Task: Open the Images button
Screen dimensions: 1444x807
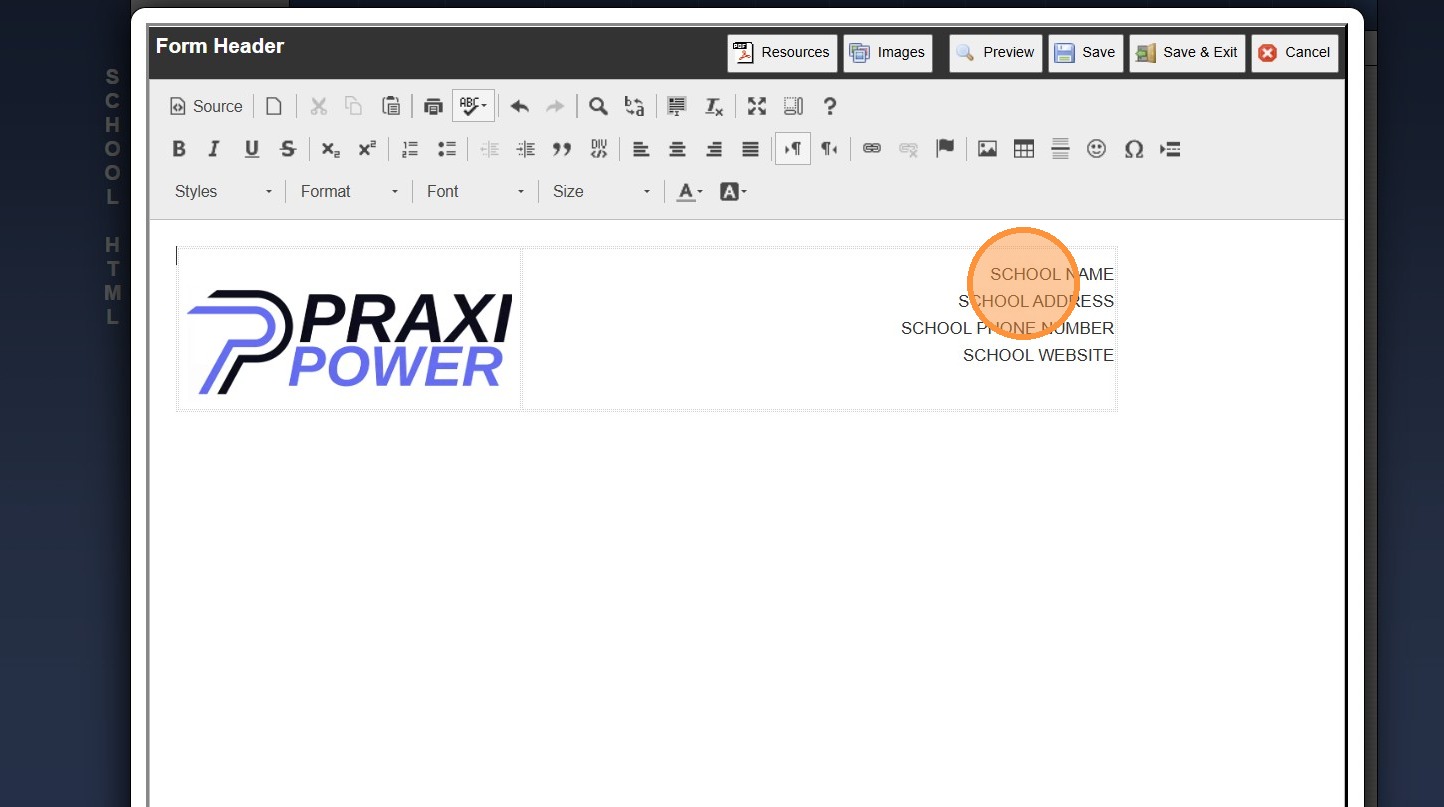Action: coord(888,53)
